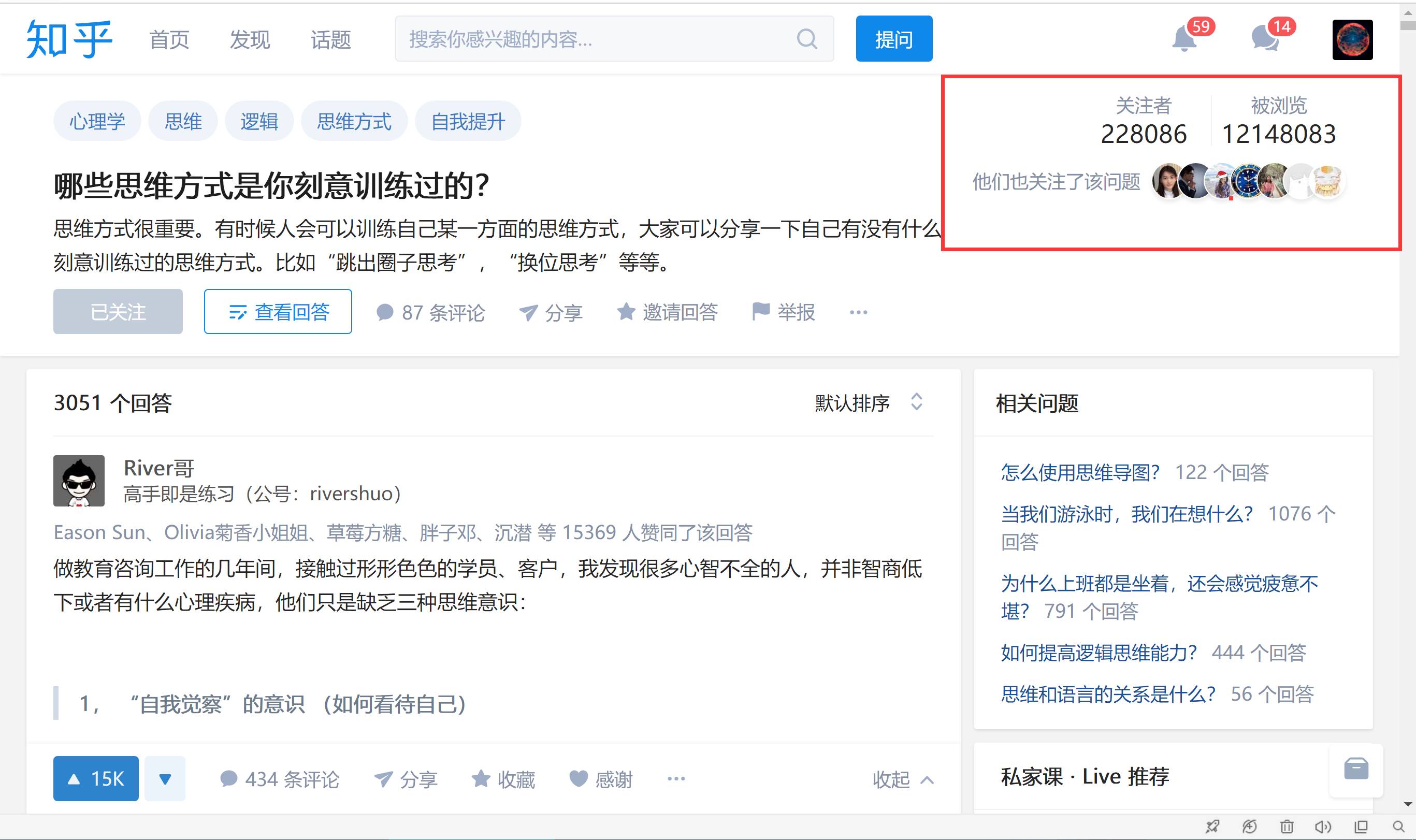Click the floating box icon at bottom right

[1356, 769]
